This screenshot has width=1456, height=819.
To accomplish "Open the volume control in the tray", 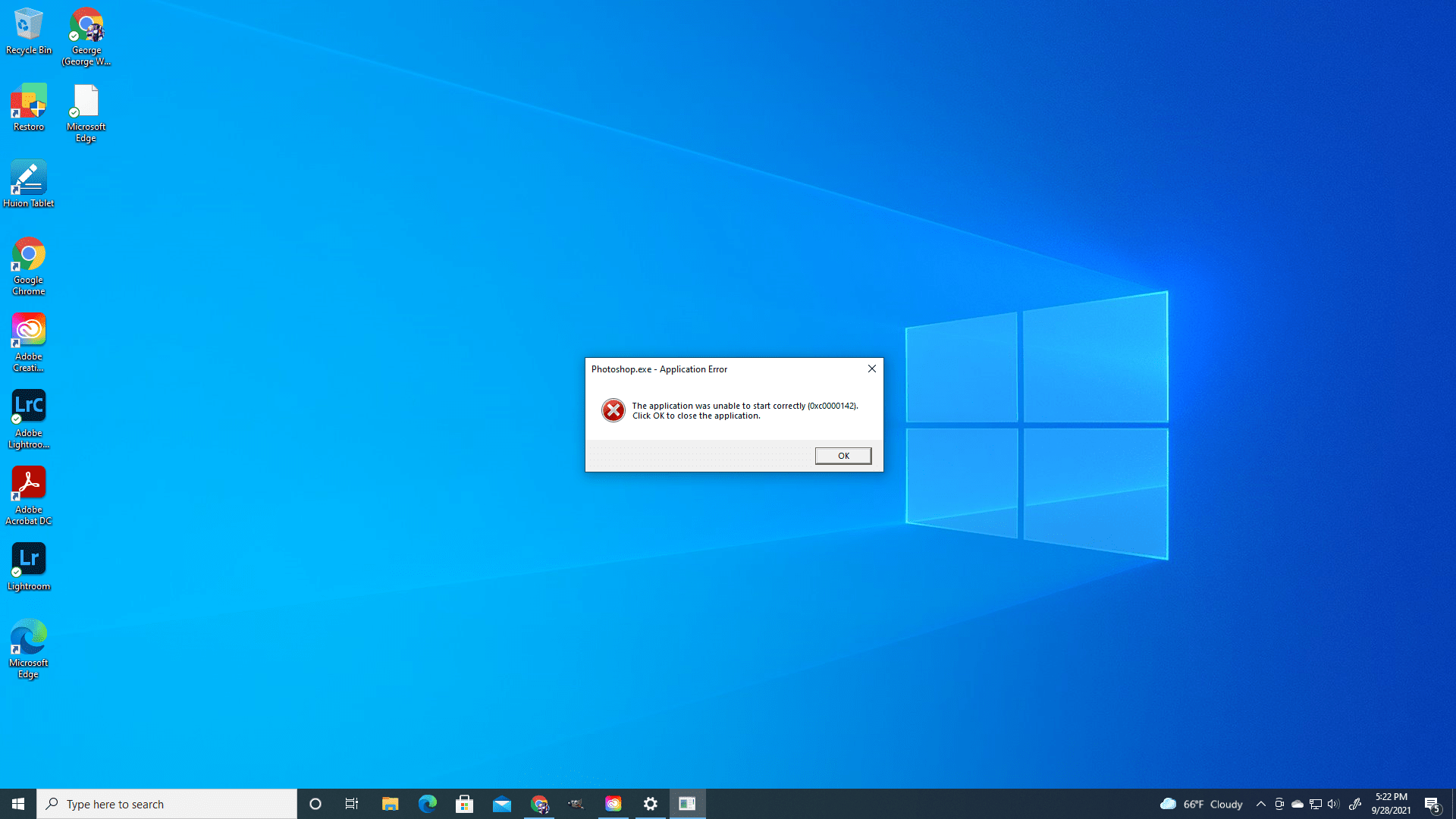I will [x=1332, y=803].
